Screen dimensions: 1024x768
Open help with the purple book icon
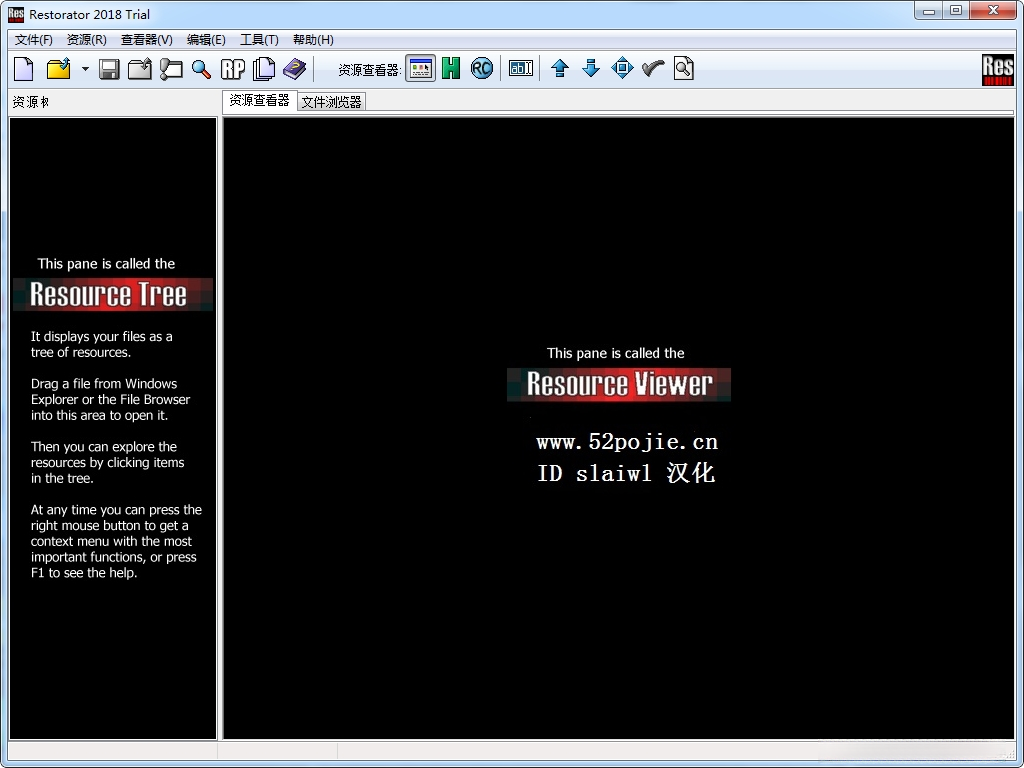[x=295, y=69]
